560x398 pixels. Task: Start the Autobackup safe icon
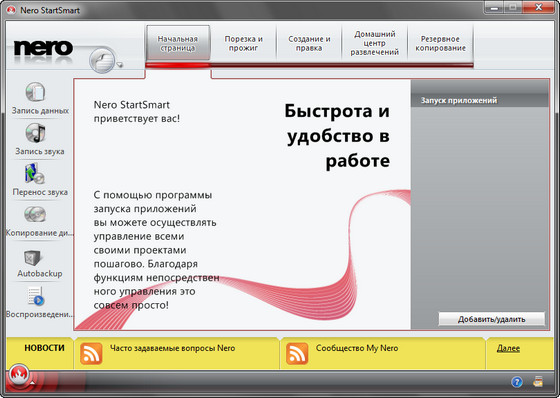coord(32,257)
